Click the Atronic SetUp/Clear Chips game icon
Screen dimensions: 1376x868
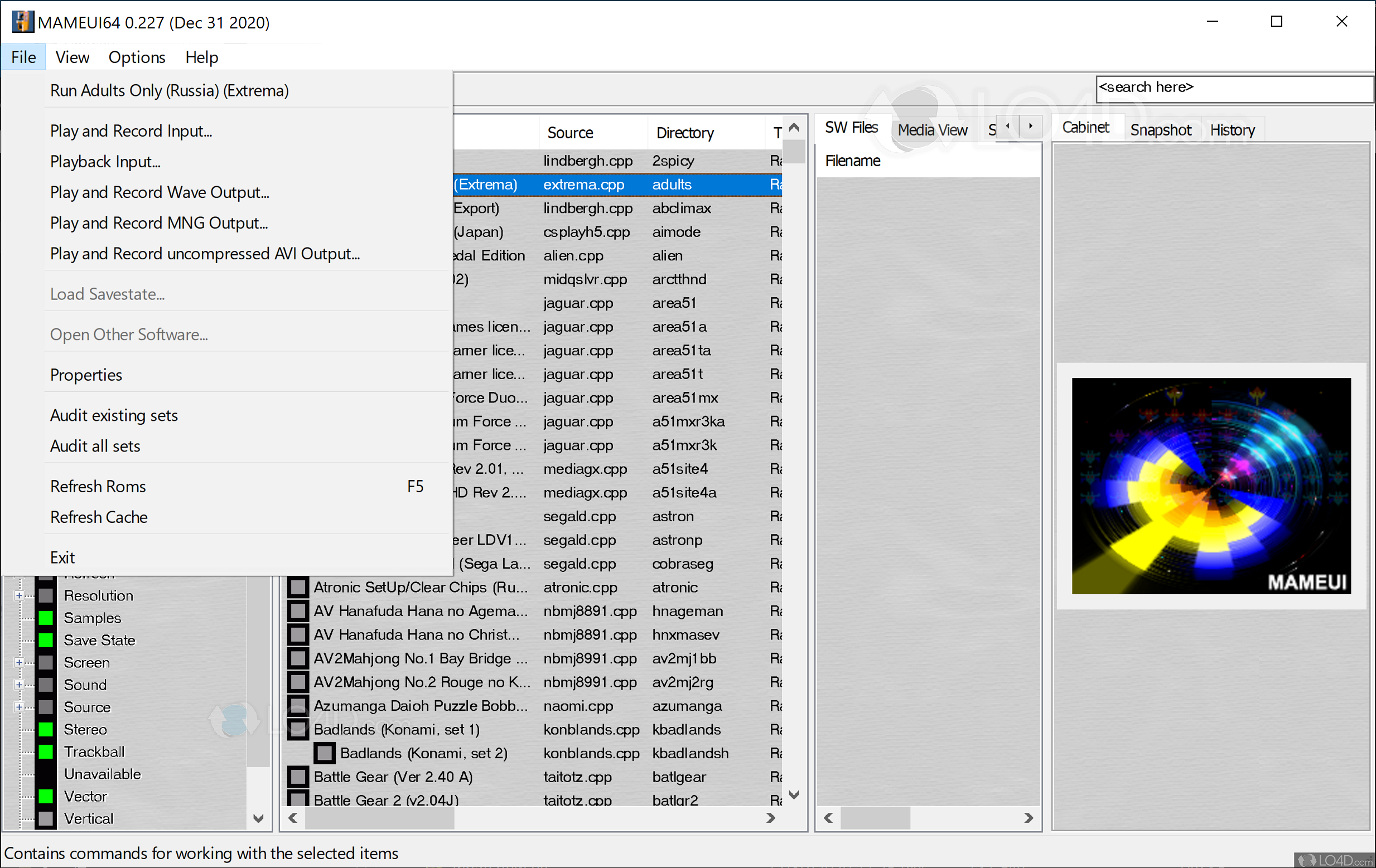(298, 587)
